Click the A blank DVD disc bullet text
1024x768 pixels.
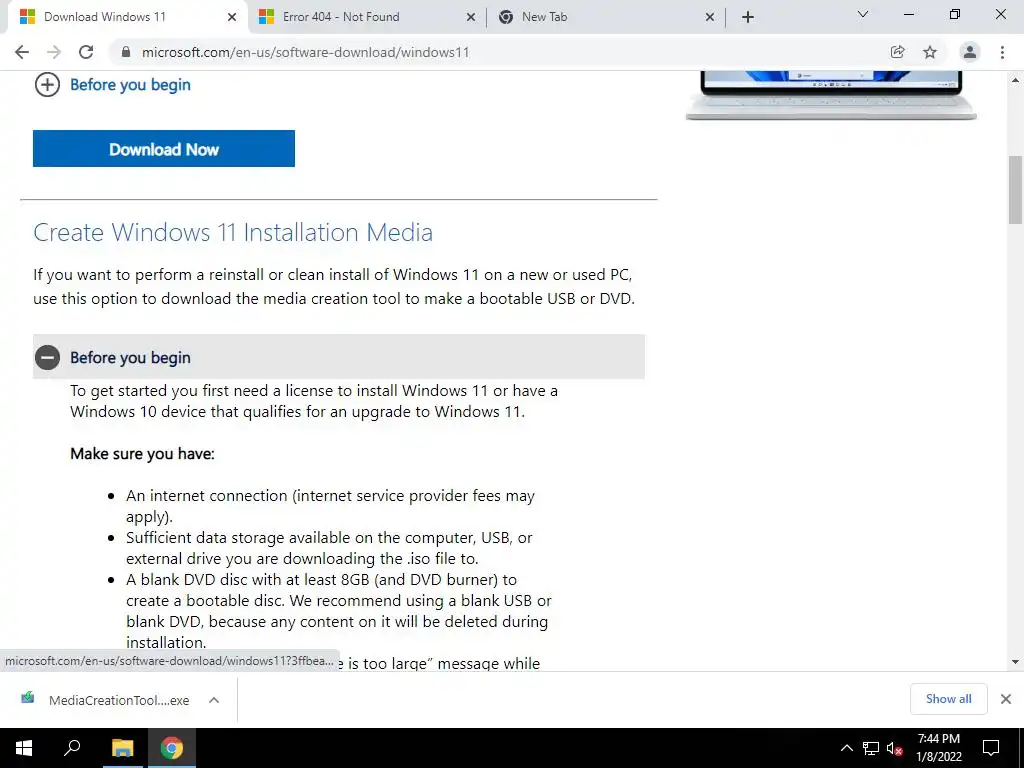tap(339, 611)
